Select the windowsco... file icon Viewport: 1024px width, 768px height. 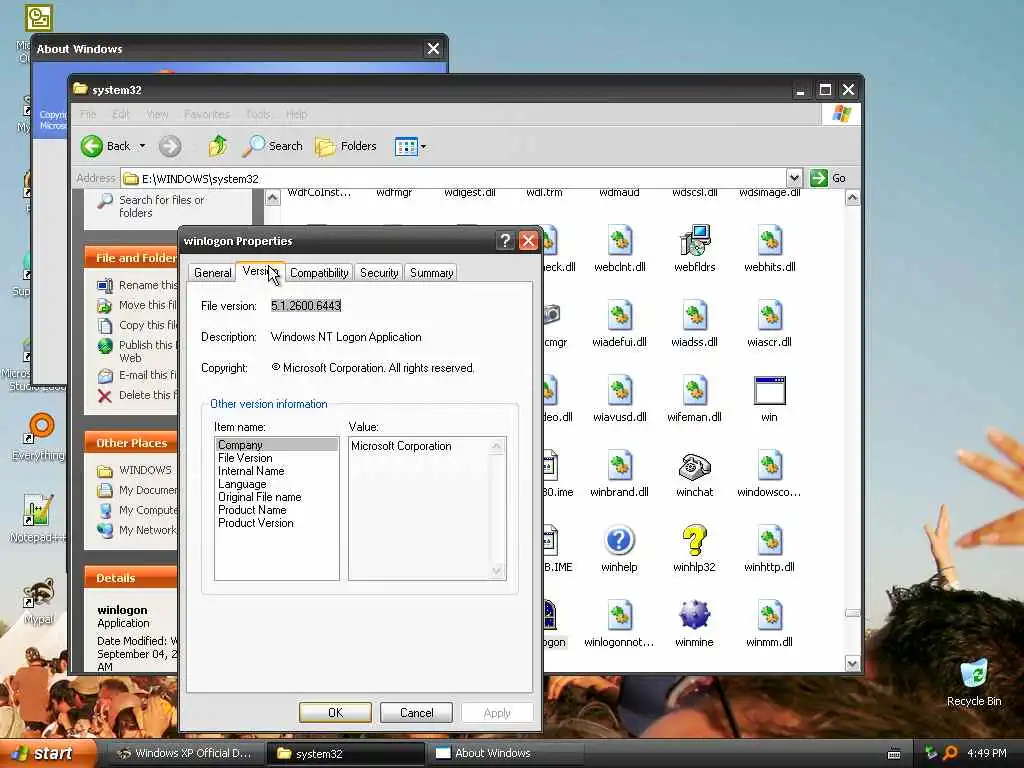(770, 465)
